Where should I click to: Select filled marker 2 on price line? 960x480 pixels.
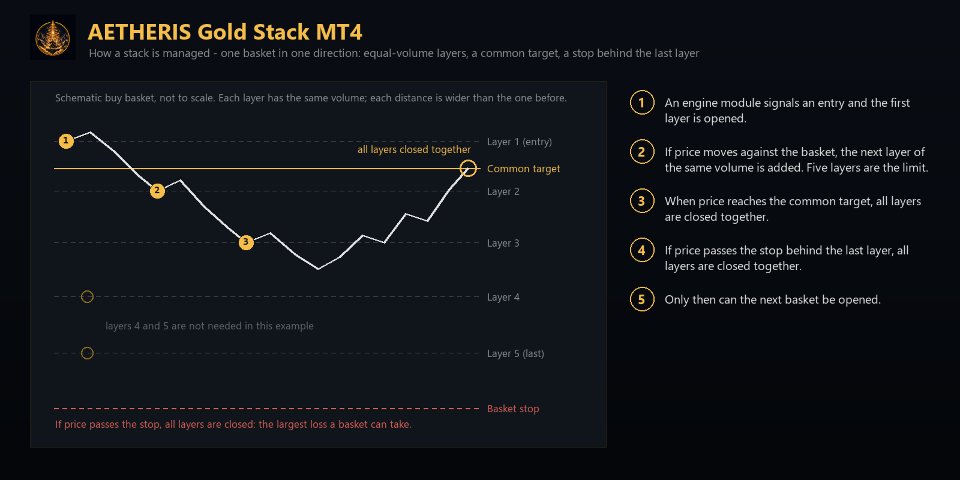(157, 191)
